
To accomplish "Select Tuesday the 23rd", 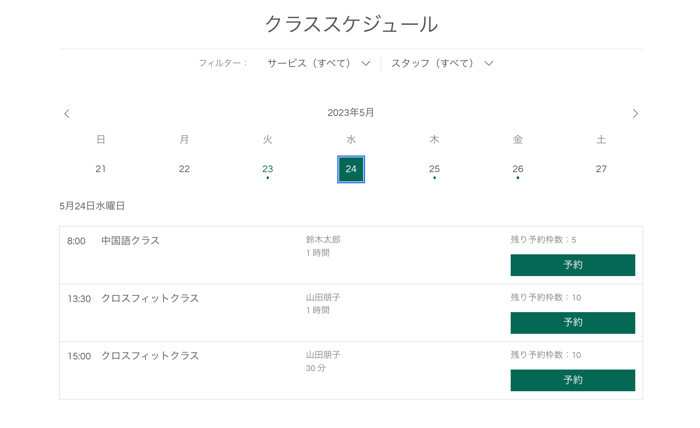I will 268,169.
